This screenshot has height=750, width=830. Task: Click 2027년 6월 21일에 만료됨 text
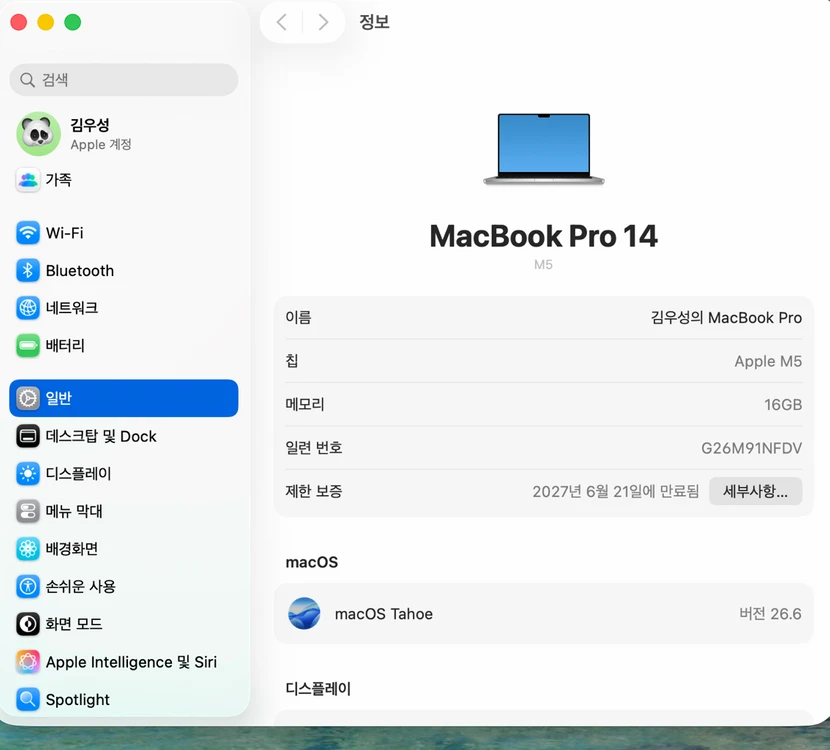click(616, 491)
